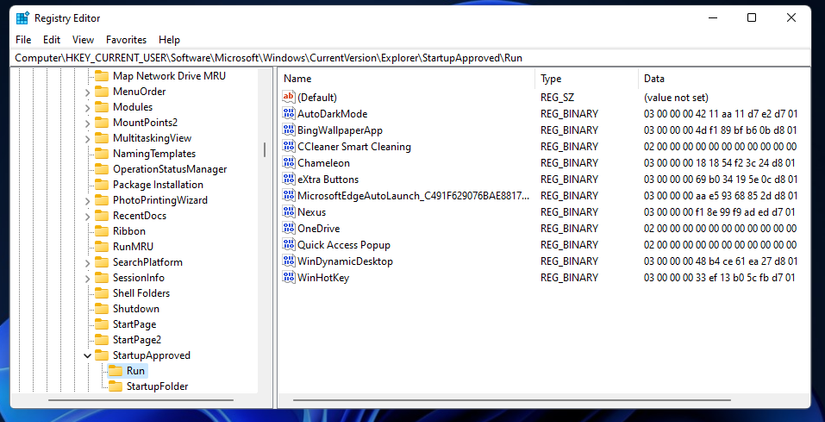Collapse the StartupApproved key
The height and width of the screenshot is (422, 825).
tap(87, 356)
